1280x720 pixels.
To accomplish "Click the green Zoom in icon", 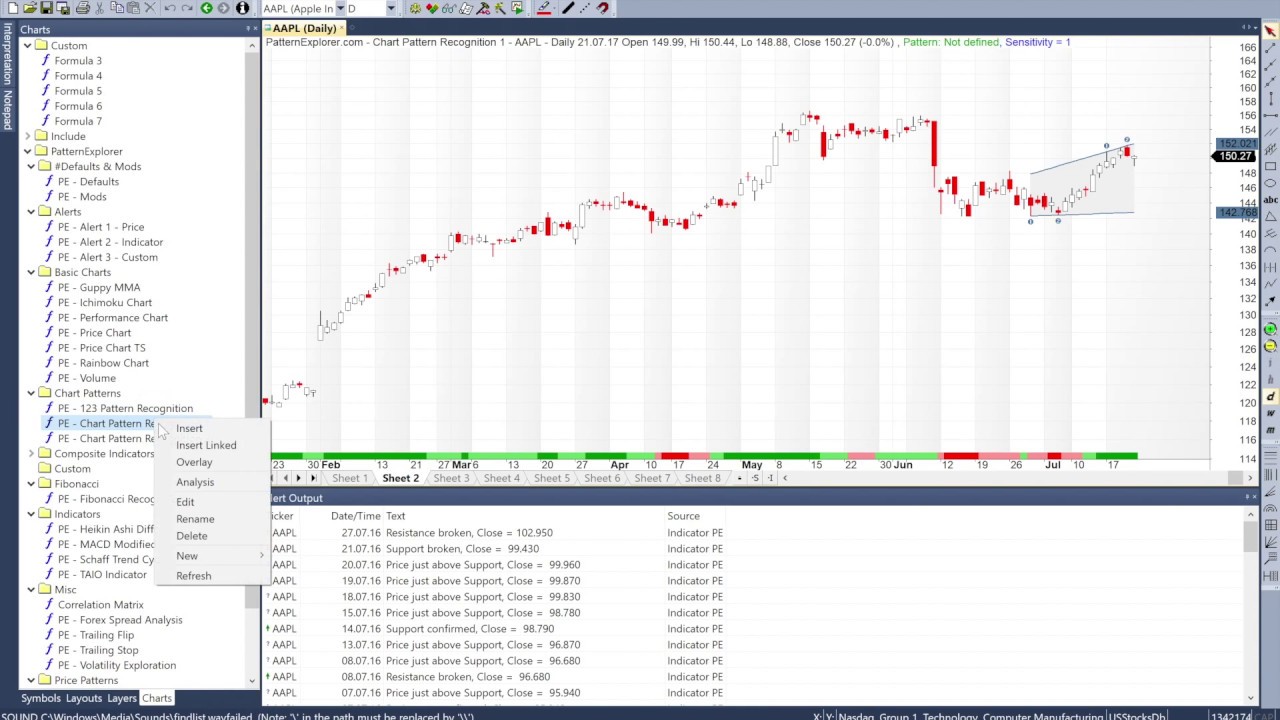I will [x=1270, y=328].
